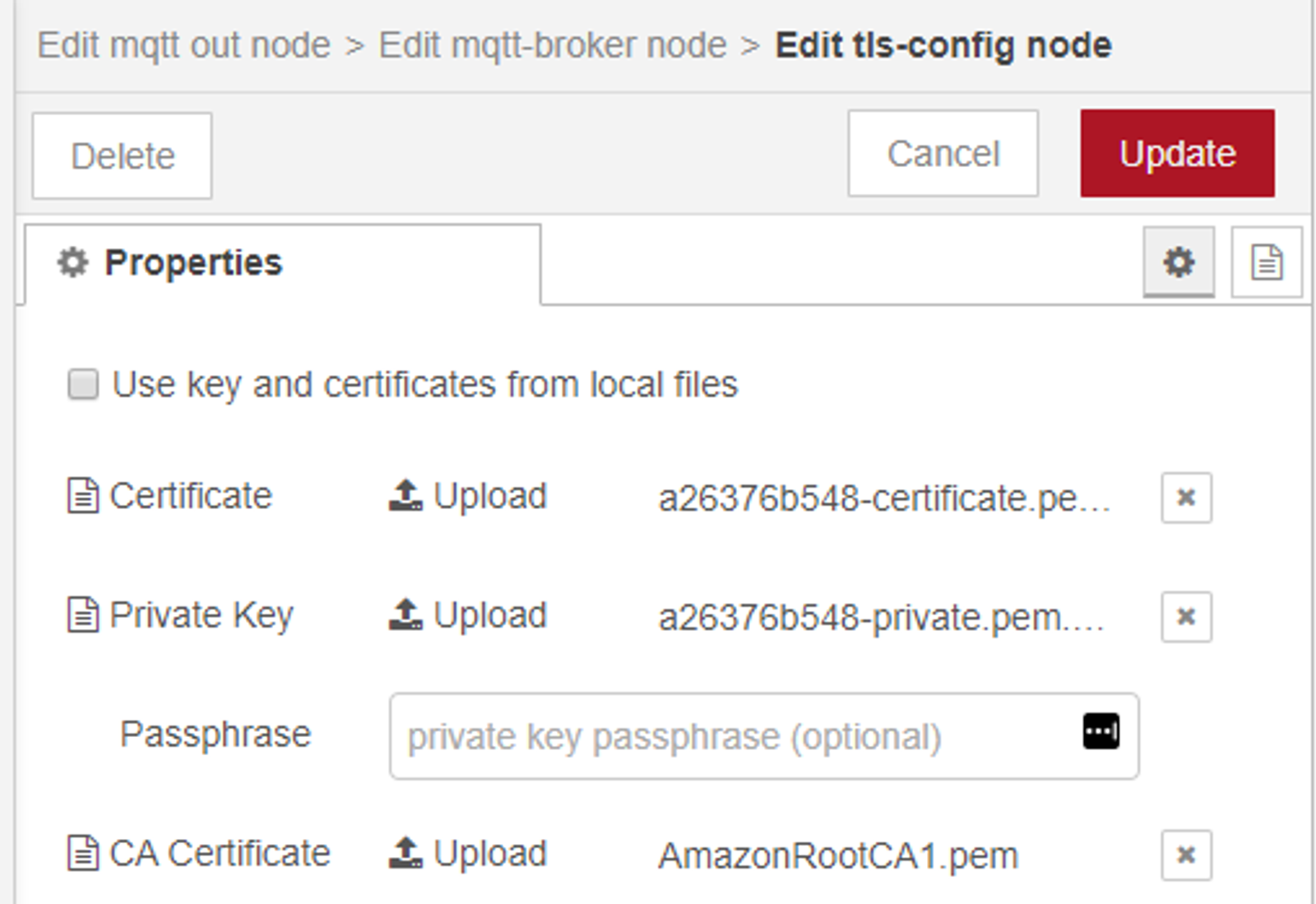Click the Private Key file icon
Screen dimensions: 1316x904
81,614
